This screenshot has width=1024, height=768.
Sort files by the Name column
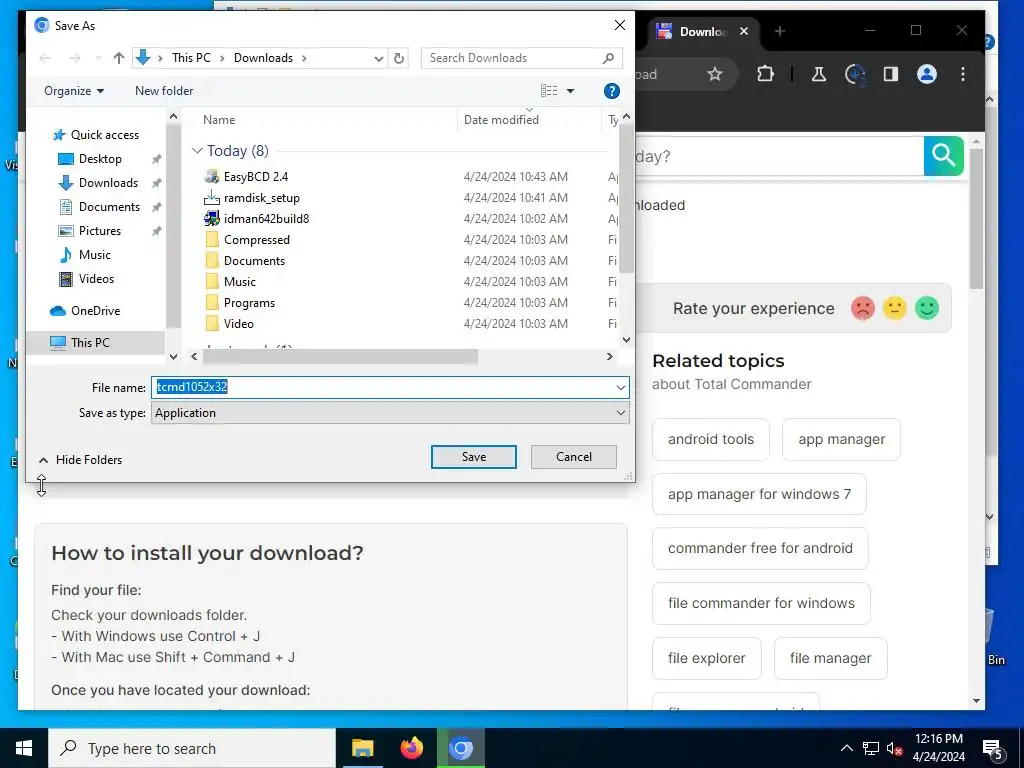click(219, 120)
